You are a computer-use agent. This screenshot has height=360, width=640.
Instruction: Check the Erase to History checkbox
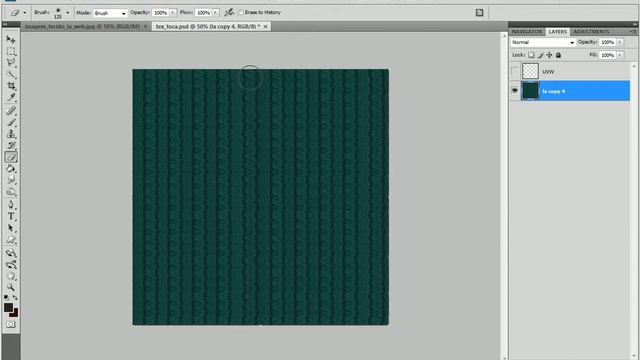(241, 12)
